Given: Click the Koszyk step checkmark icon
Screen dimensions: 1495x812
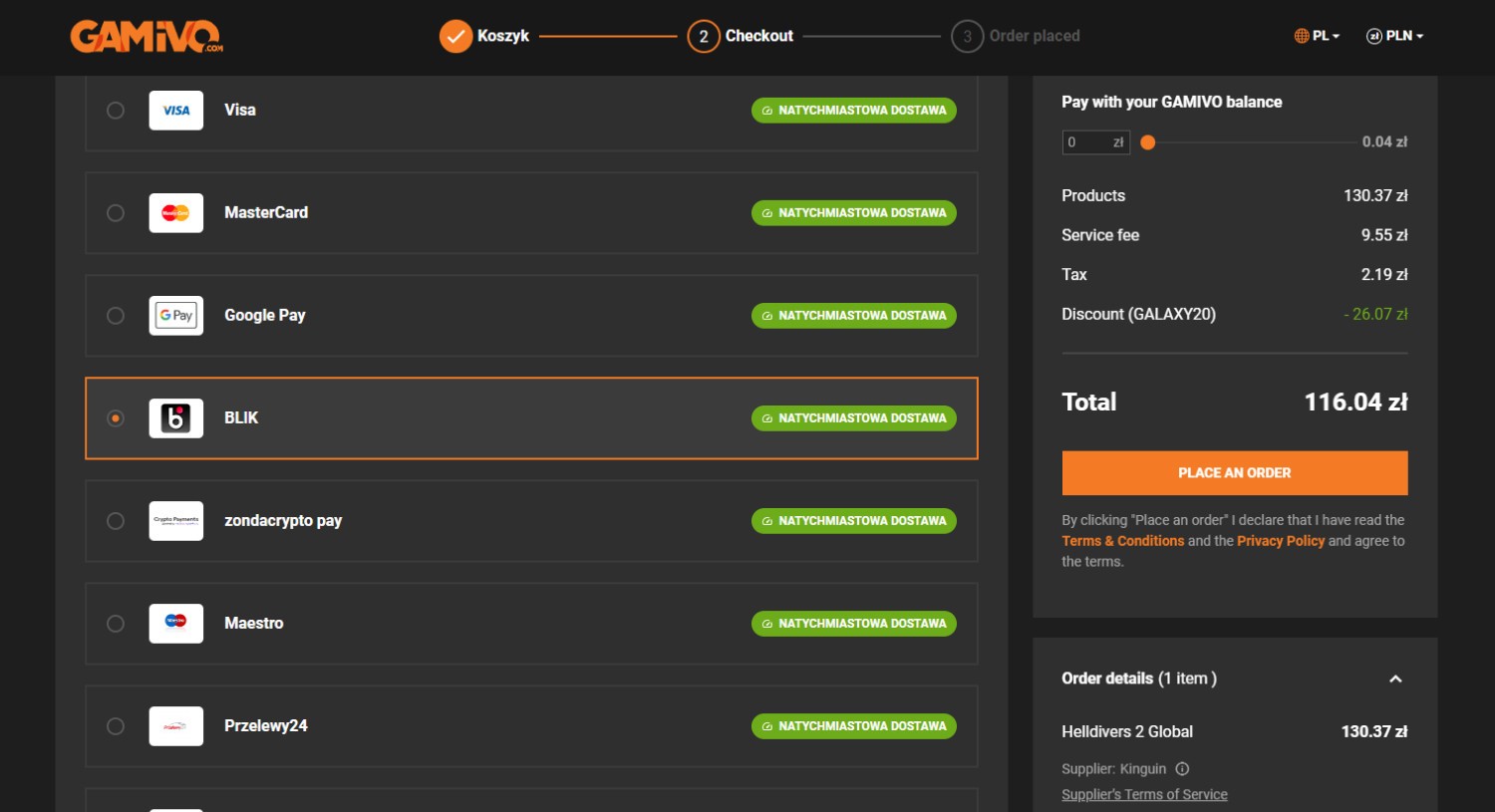Looking at the screenshot, I should coord(455,37).
